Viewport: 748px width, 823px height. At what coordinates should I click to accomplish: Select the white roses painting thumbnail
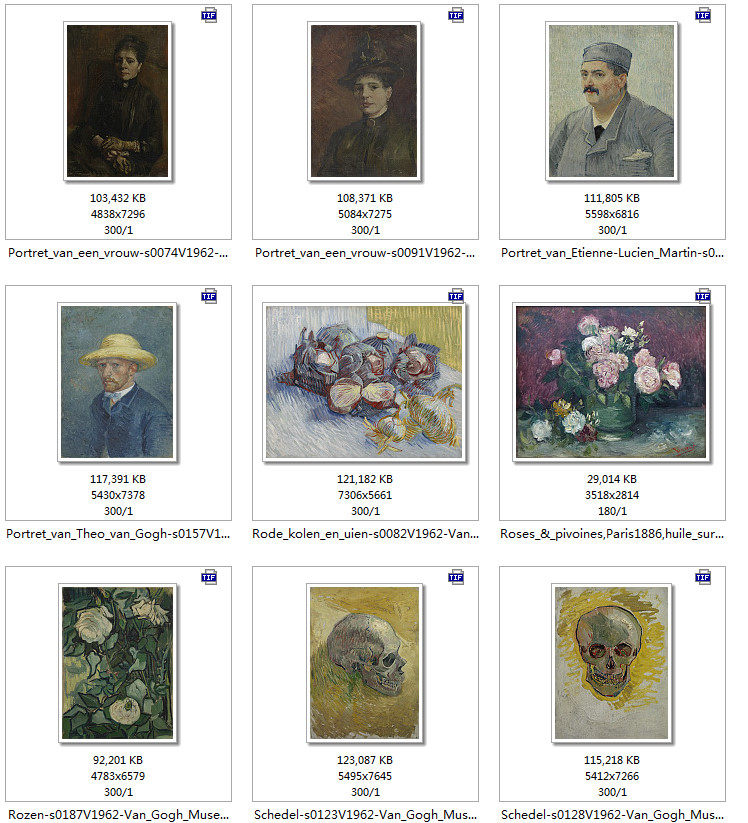click(x=118, y=663)
